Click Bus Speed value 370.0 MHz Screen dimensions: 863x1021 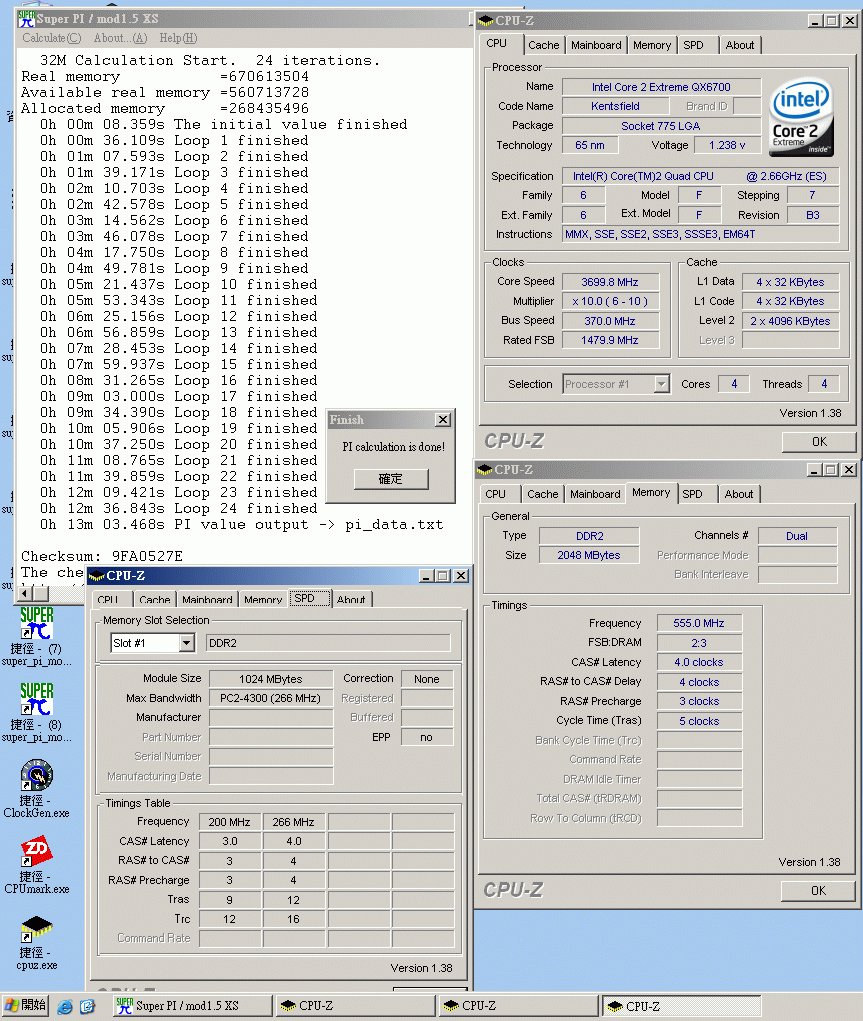point(610,321)
